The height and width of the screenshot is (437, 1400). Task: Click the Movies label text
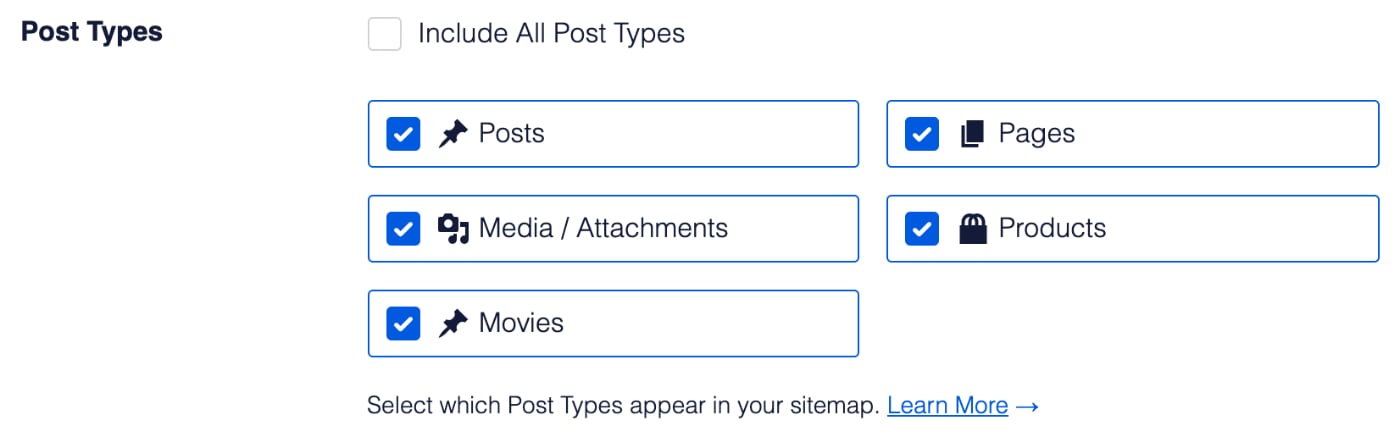(521, 324)
